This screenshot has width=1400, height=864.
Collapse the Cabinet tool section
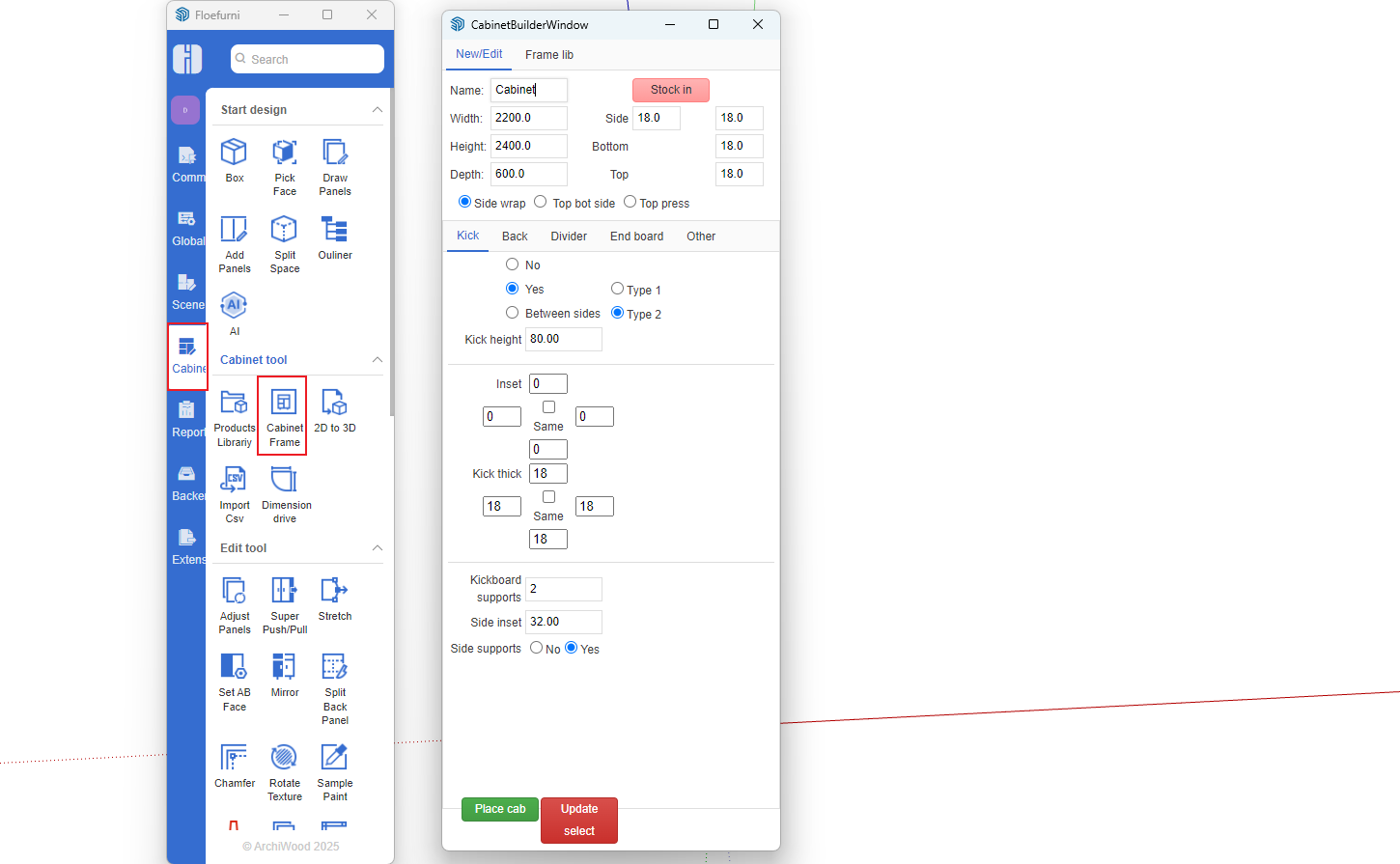378,360
